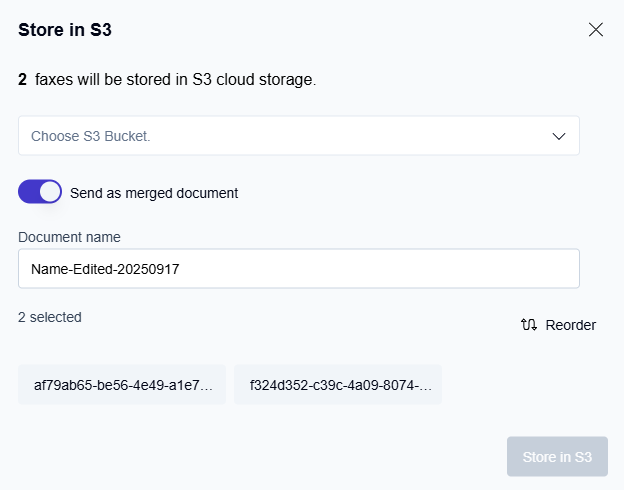The image size is (624, 490).
Task: Click the S3 cloud storage text
Action: [260, 79]
